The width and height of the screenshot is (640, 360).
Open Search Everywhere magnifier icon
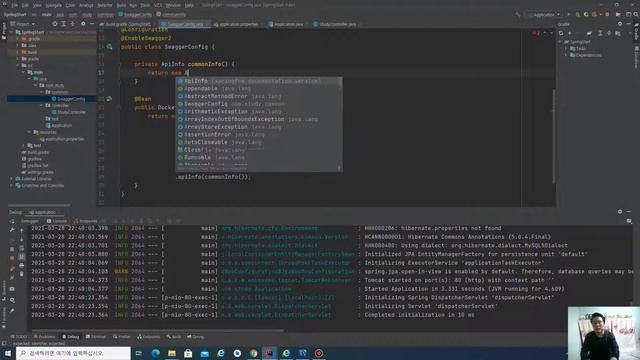[636, 15]
